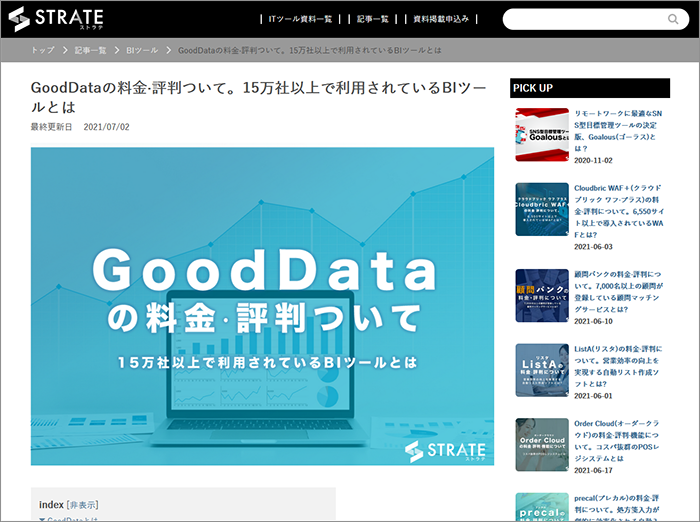Open the 顧問バンク article link
The width and height of the screenshot is (700, 522).
tap(618, 292)
